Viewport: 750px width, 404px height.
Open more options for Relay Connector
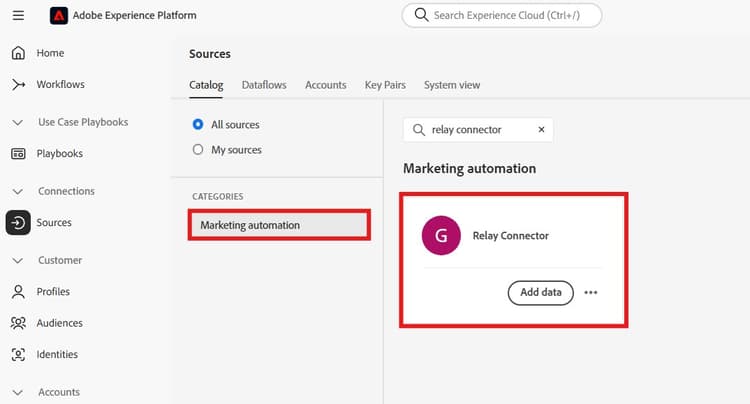[x=591, y=293]
